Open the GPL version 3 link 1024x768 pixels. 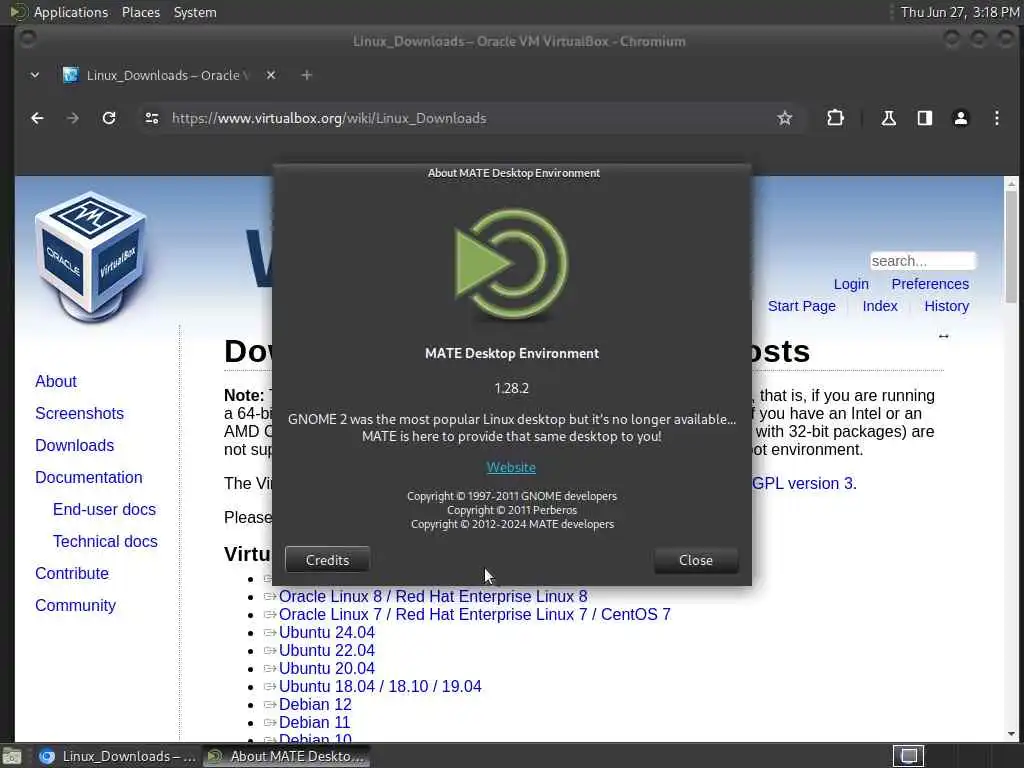[804, 483]
